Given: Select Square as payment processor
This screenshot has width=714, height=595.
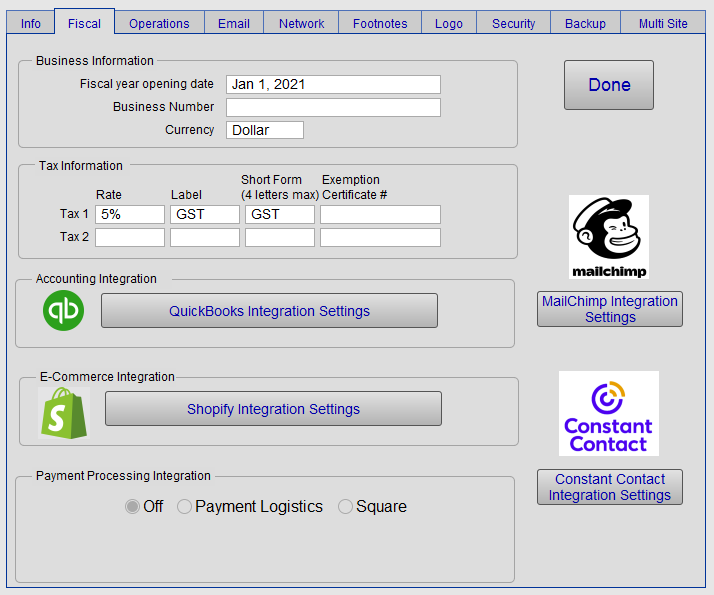Looking at the screenshot, I should 345,507.
